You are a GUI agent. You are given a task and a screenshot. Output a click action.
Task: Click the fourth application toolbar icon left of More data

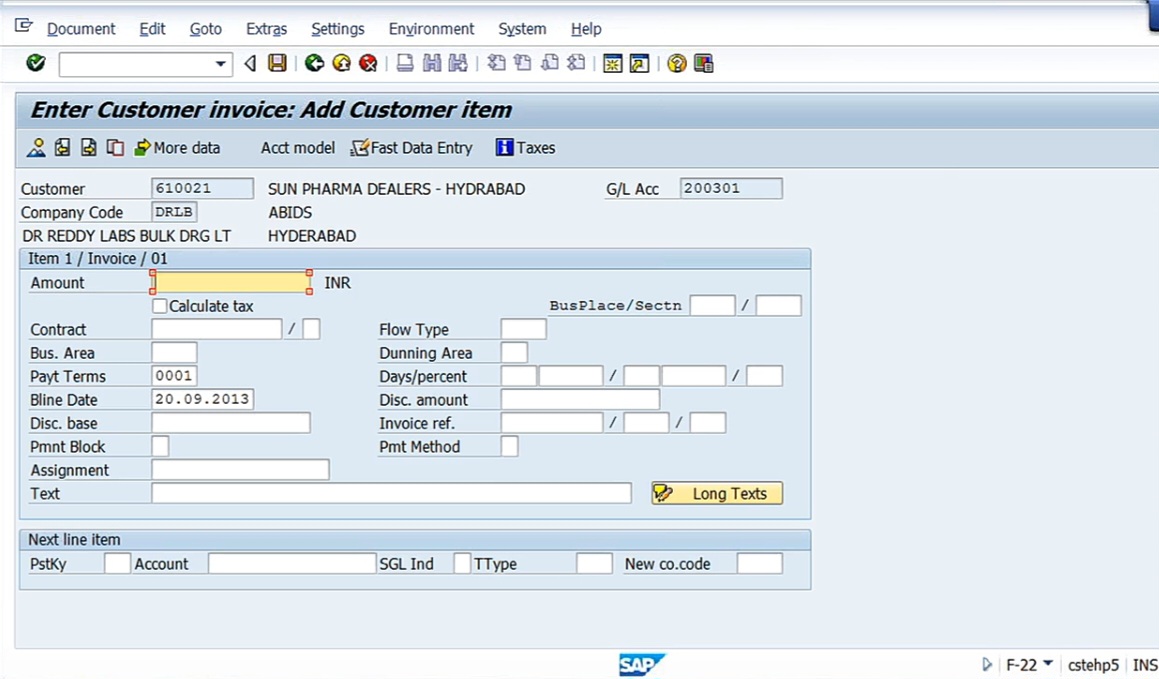[x=115, y=148]
